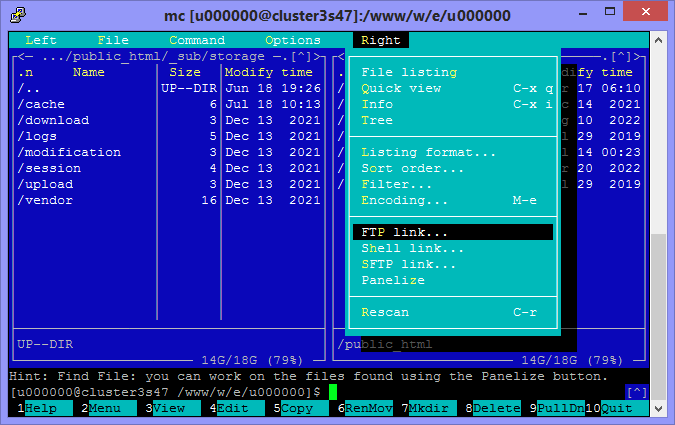Open the Left panel menu
Image resolution: width=675 pixels, height=425 pixels.
tap(41, 40)
